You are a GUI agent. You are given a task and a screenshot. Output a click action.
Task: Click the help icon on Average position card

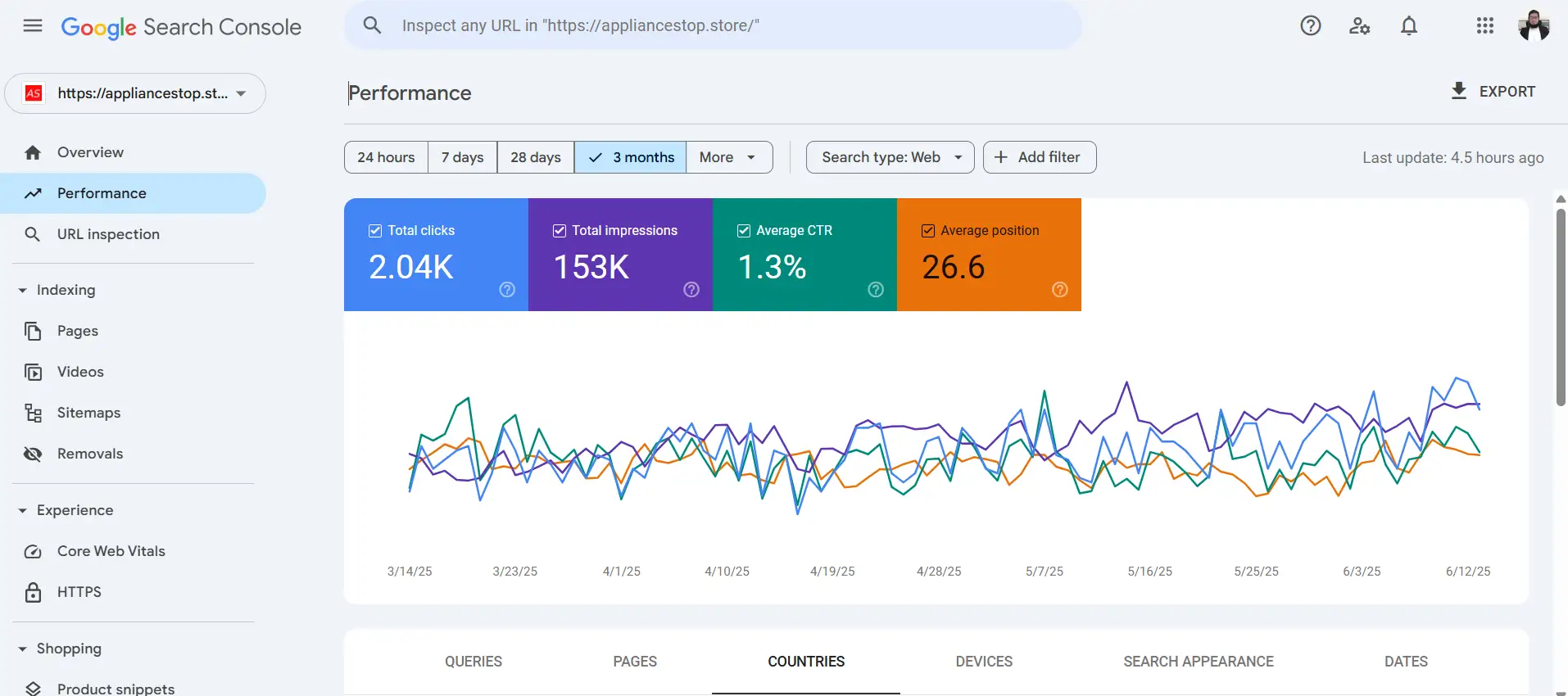[1060, 290]
